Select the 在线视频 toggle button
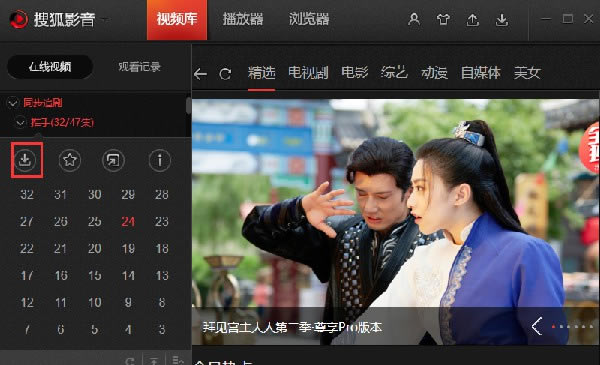 pyautogui.click(x=50, y=67)
